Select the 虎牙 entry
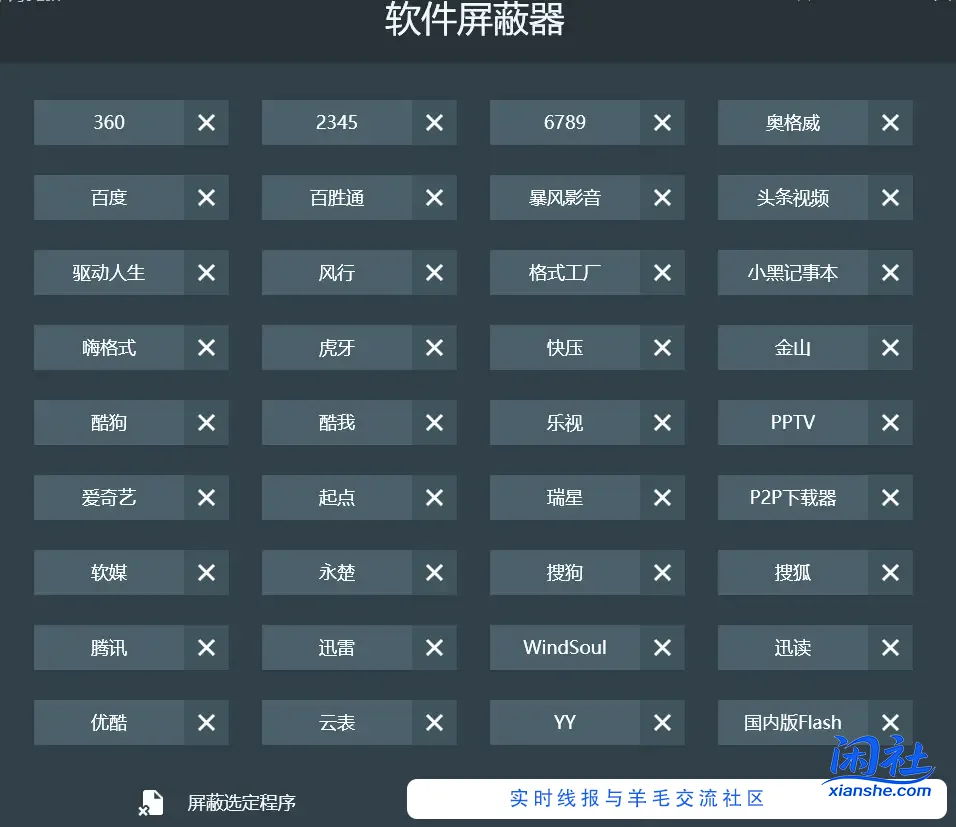 point(336,347)
